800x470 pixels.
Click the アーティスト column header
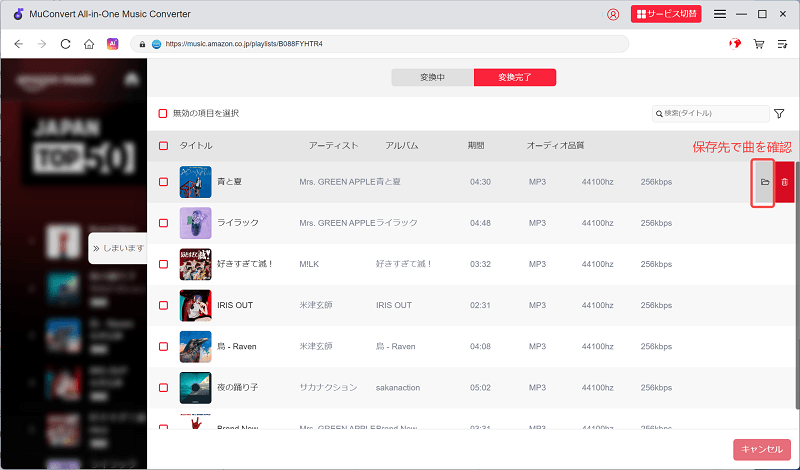tap(334, 146)
